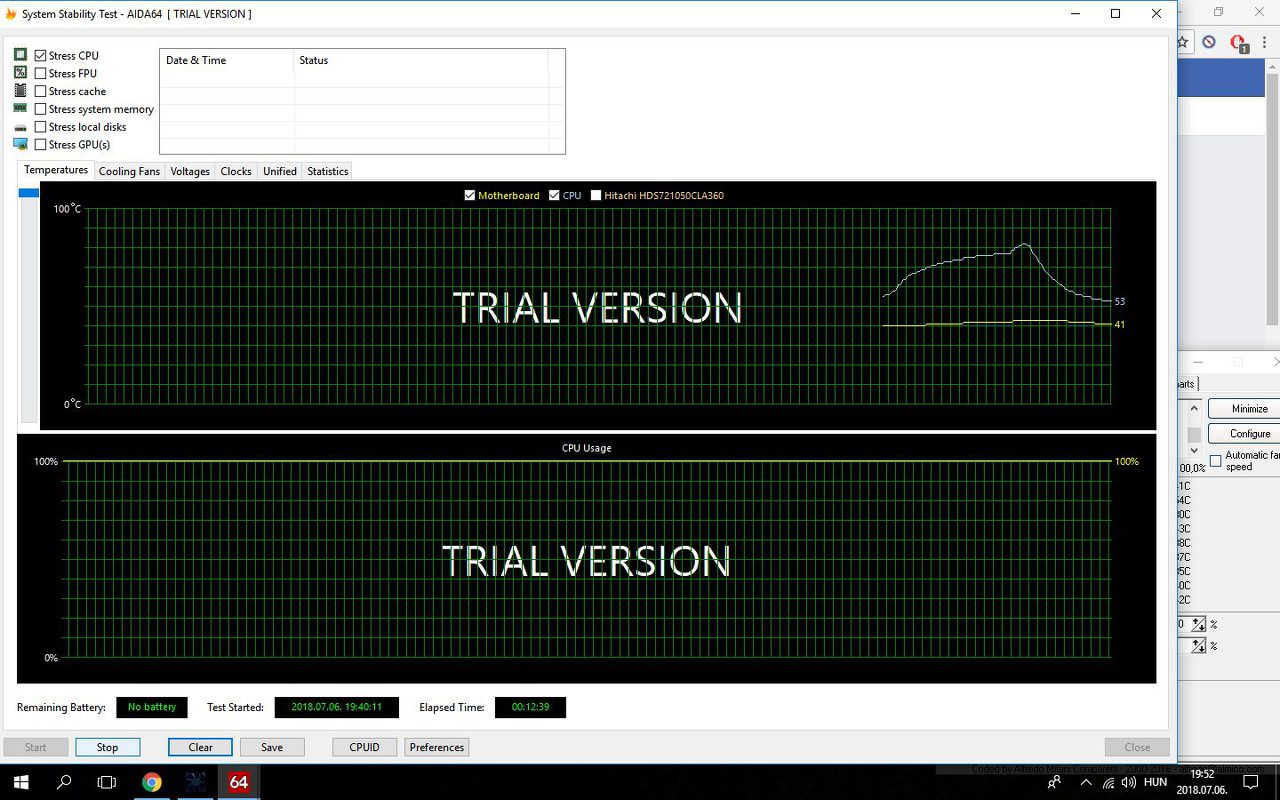
Task: Enable the Stress FPU checkbox
Action: [41, 73]
